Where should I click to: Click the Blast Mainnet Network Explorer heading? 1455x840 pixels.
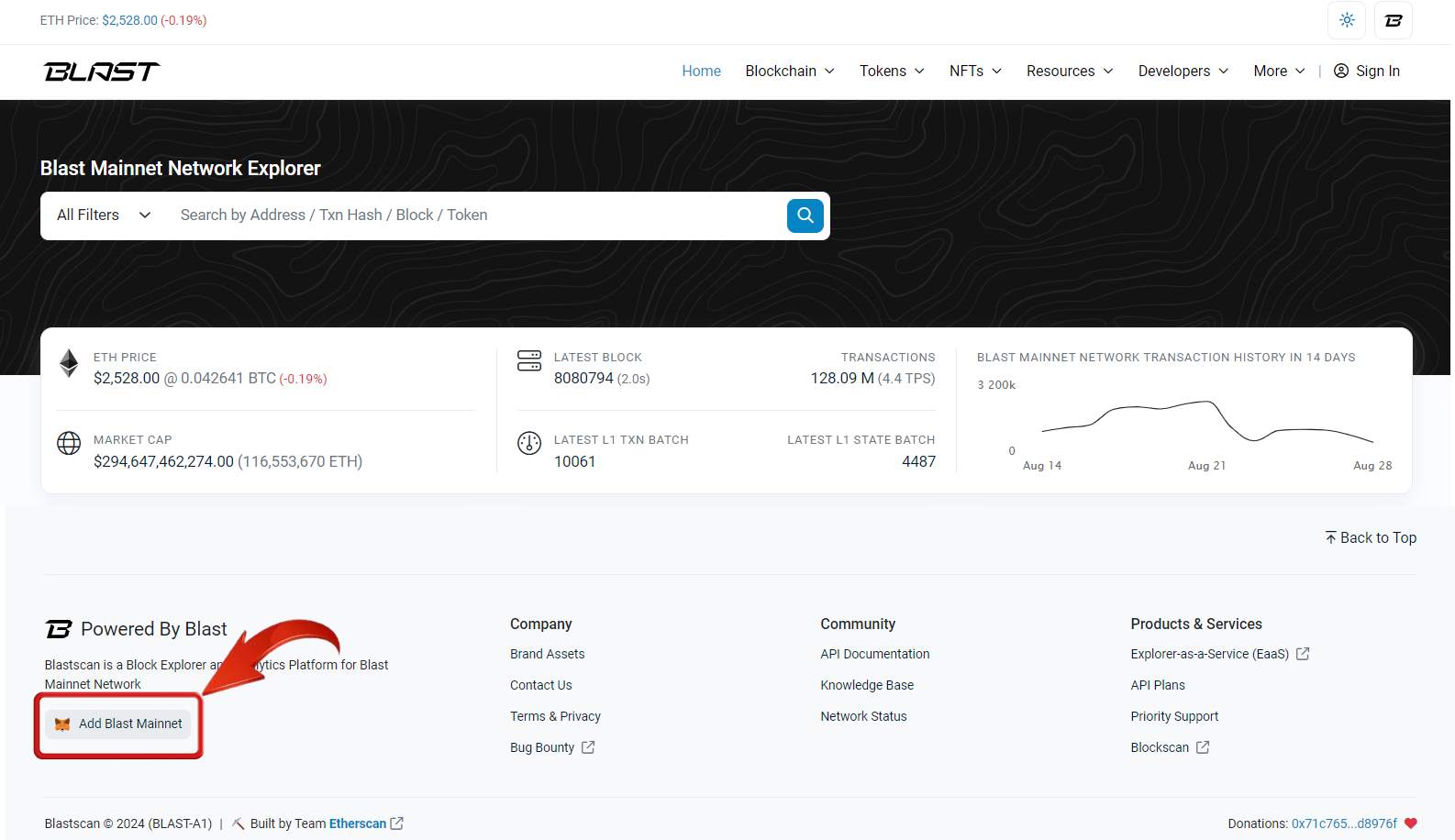click(x=180, y=168)
